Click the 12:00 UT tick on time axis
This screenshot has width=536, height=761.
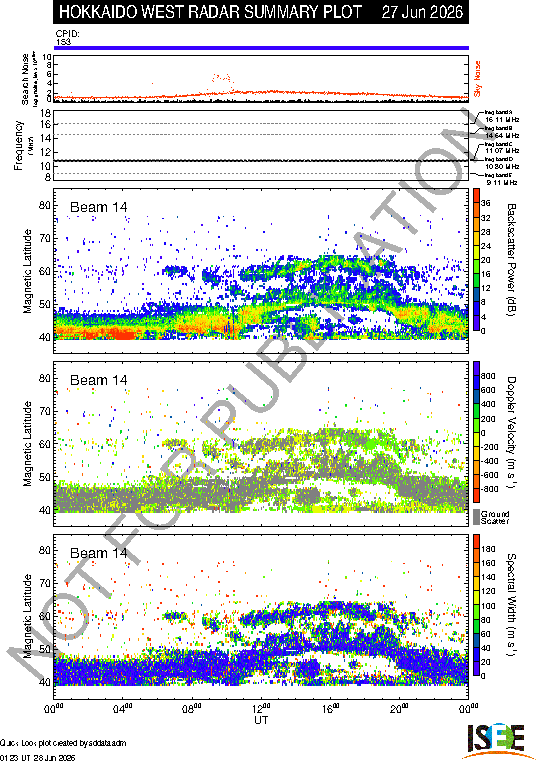(x=261, y=709)
